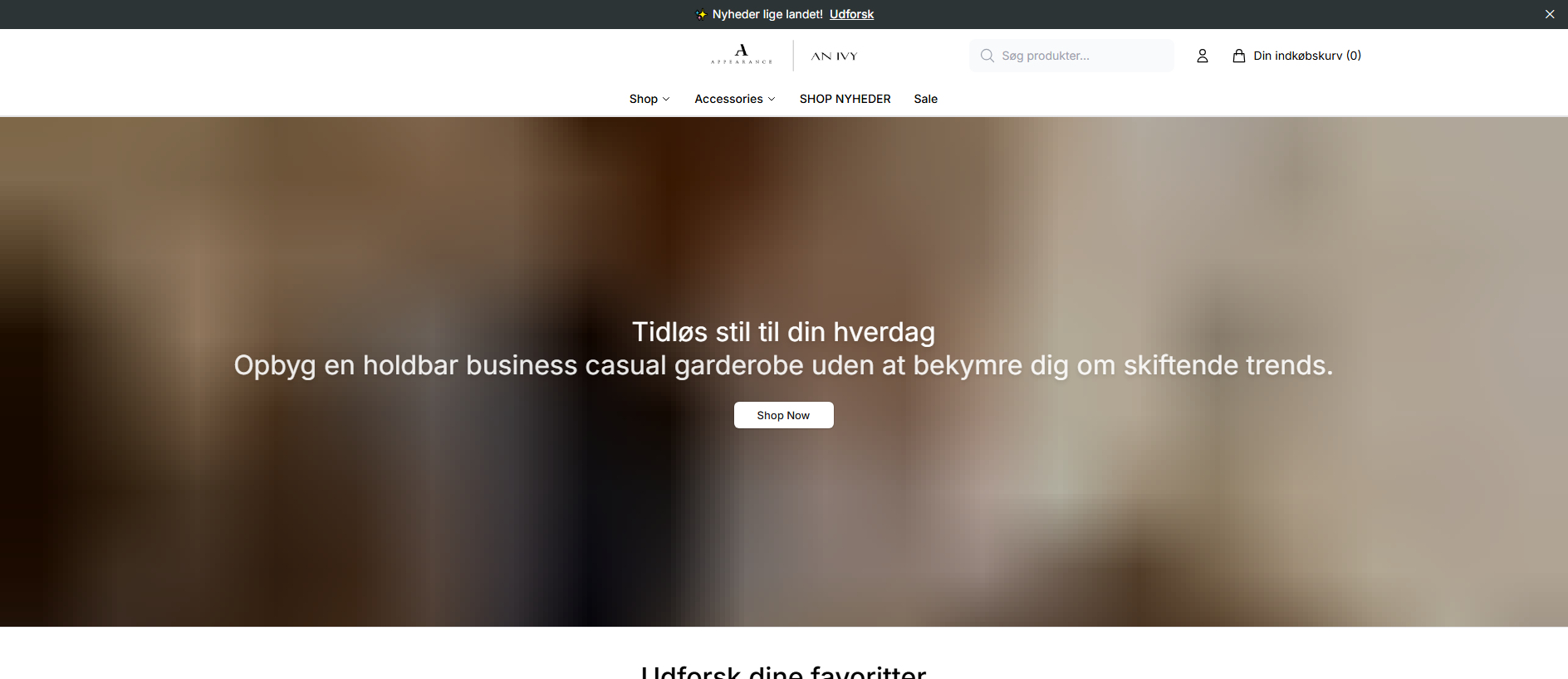Follow the Udforsk link in banner
The image size is (1568, 679).
851,14
